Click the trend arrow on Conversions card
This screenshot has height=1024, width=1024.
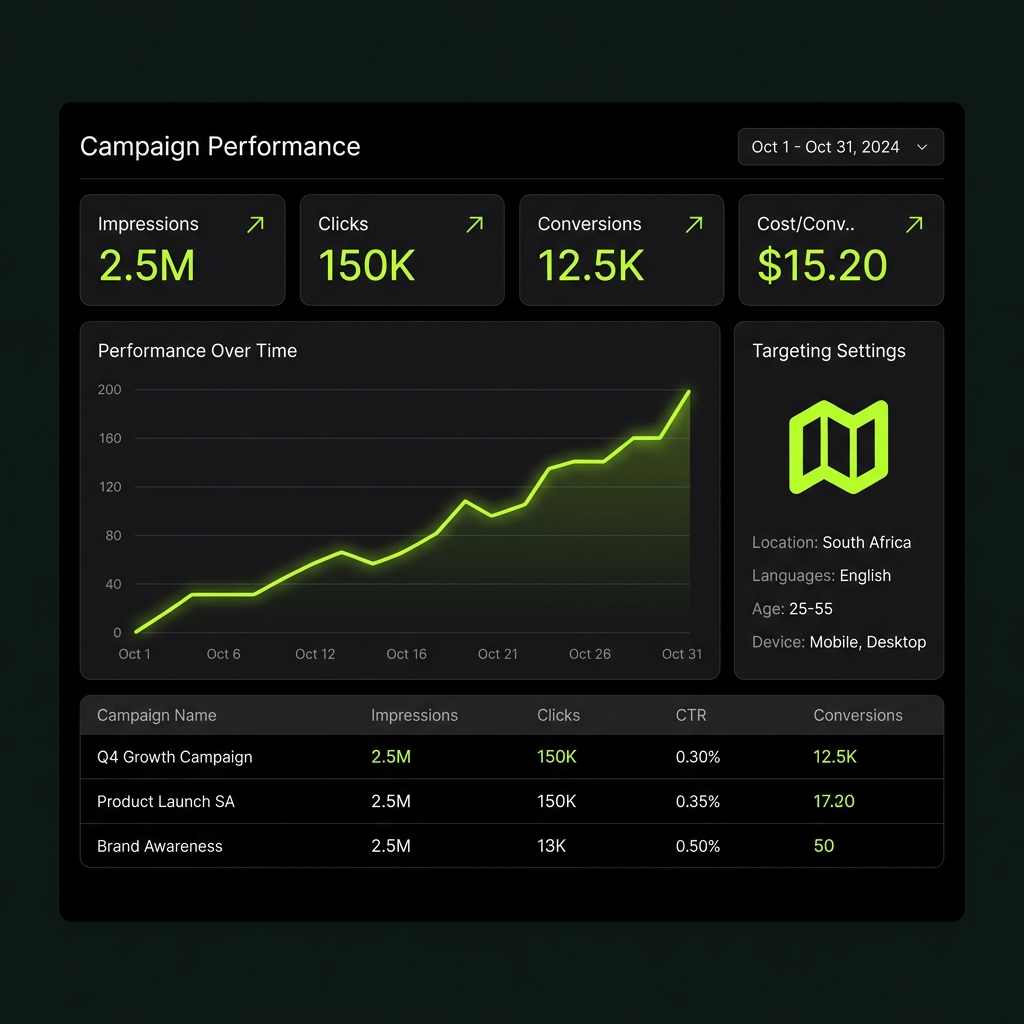[x=693, y=224]
